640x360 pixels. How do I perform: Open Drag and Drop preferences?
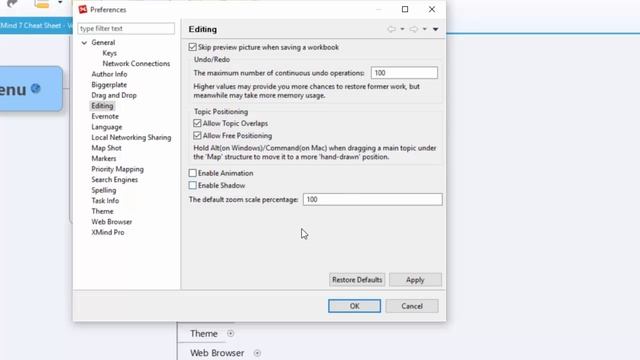click(114, 96)
